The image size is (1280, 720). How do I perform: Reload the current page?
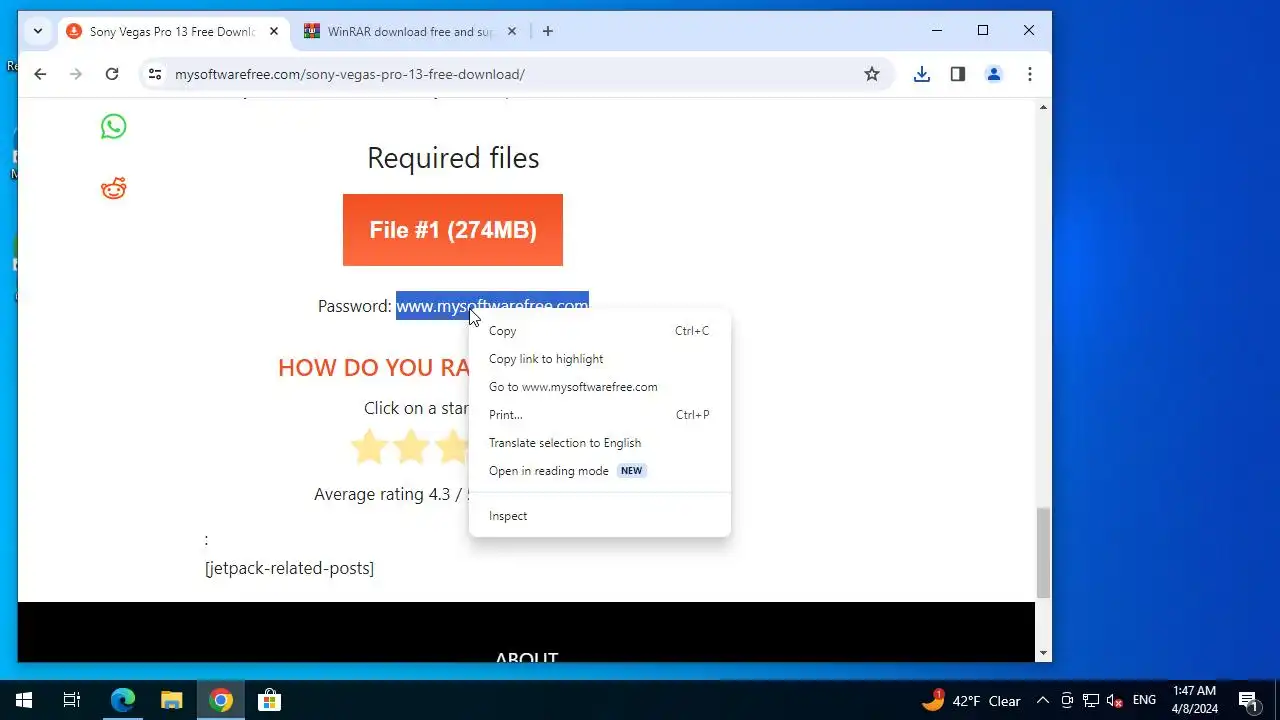click(x=112, y=74)
